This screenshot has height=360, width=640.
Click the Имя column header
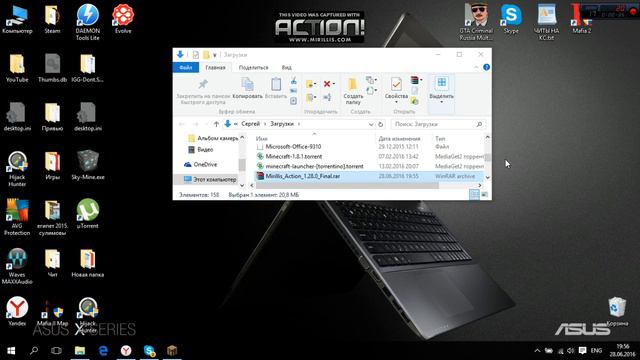pos(262,139)
